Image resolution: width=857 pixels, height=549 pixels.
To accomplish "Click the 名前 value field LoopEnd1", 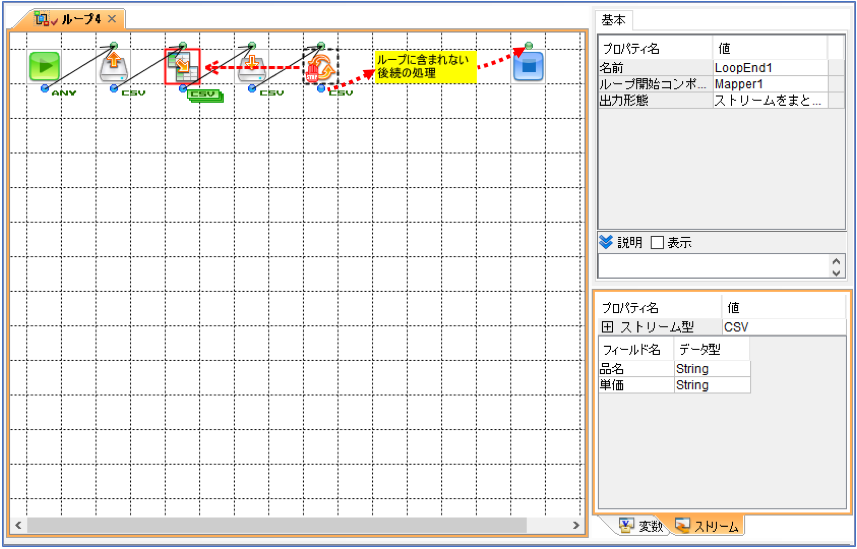I will click(x=771, y=68).
